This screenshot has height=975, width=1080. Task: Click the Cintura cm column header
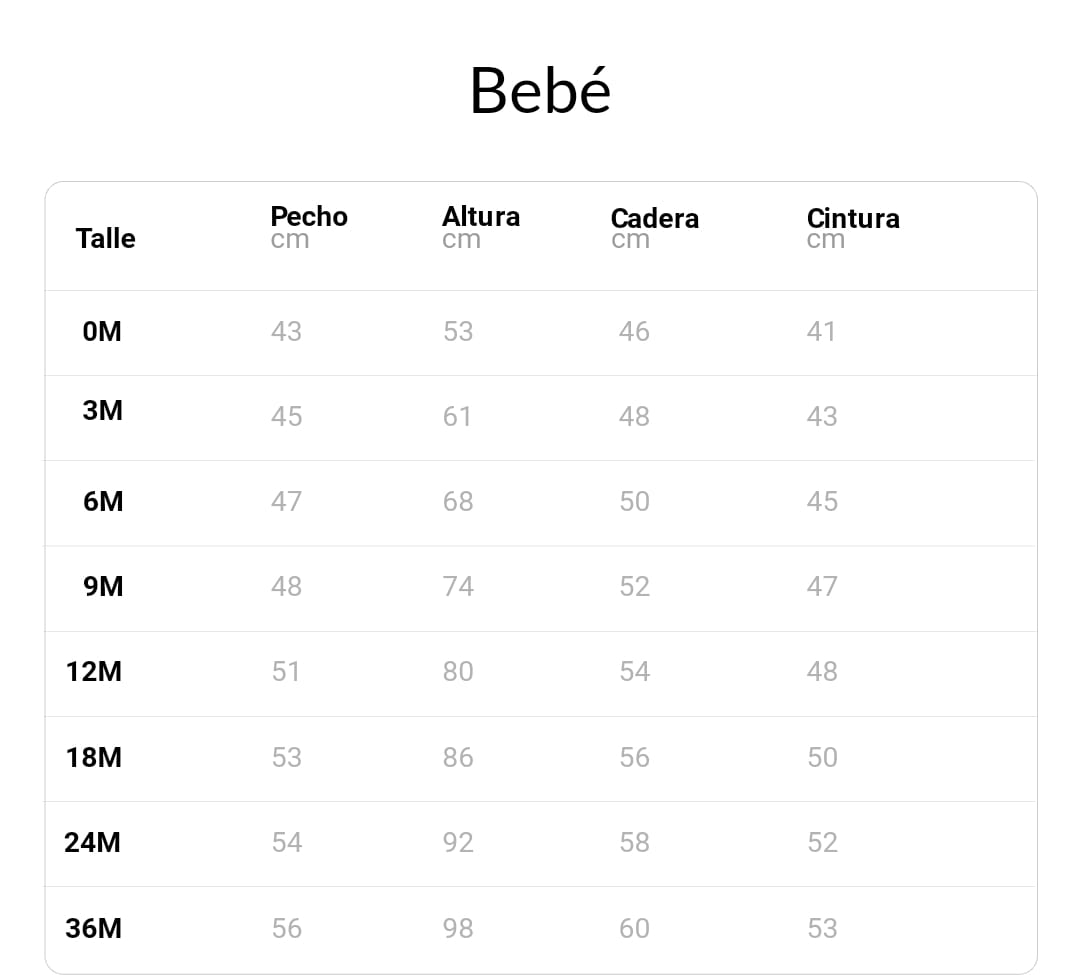coord(852,228)
